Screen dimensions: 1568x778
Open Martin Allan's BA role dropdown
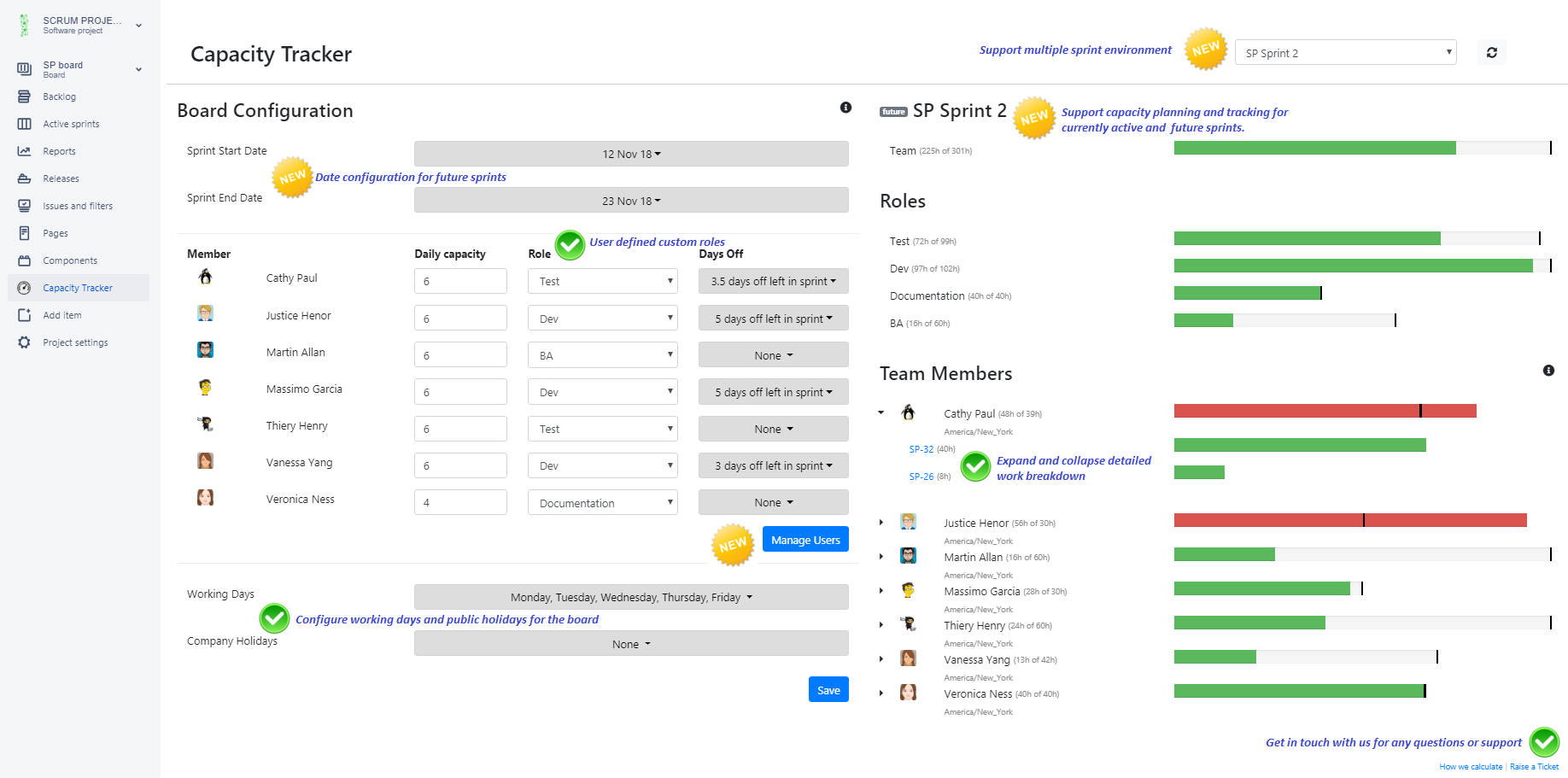tap(603, 354)
